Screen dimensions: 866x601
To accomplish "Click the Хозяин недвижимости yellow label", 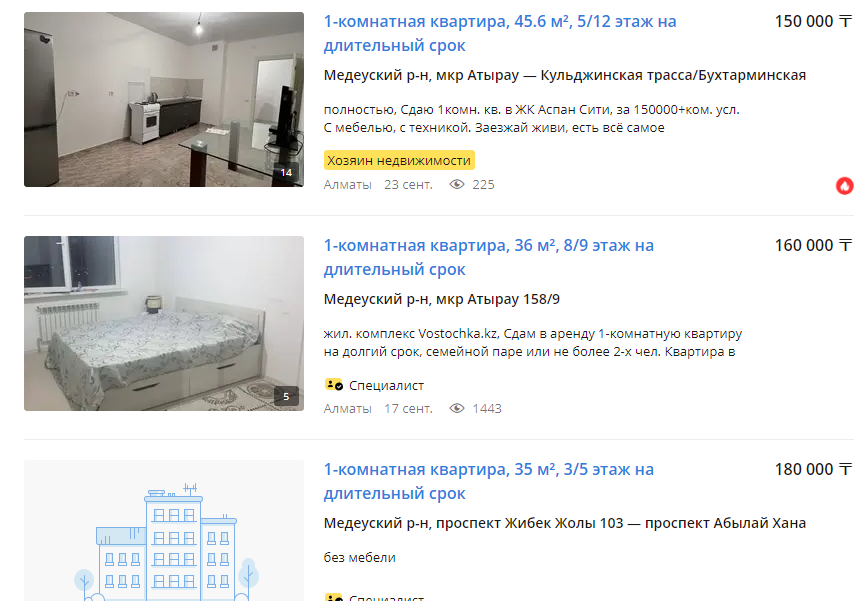I will [399, 160].
